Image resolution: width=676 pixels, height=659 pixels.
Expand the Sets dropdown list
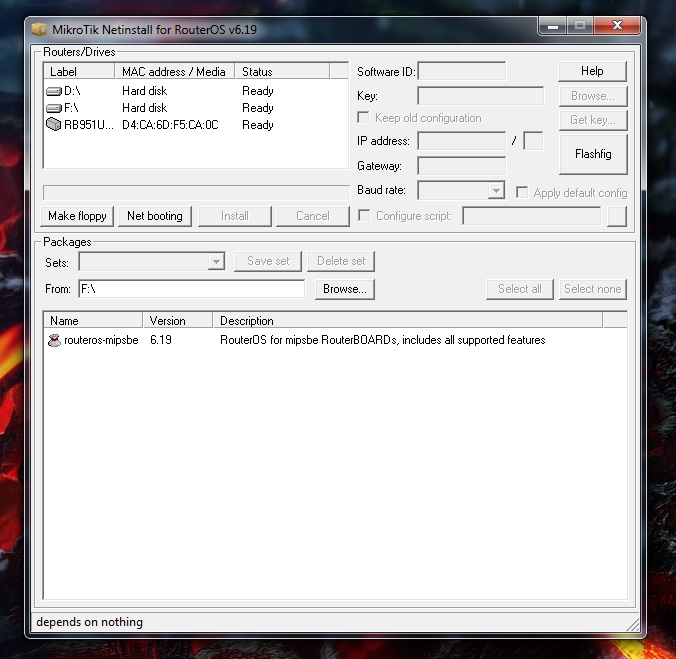point(216,262)
